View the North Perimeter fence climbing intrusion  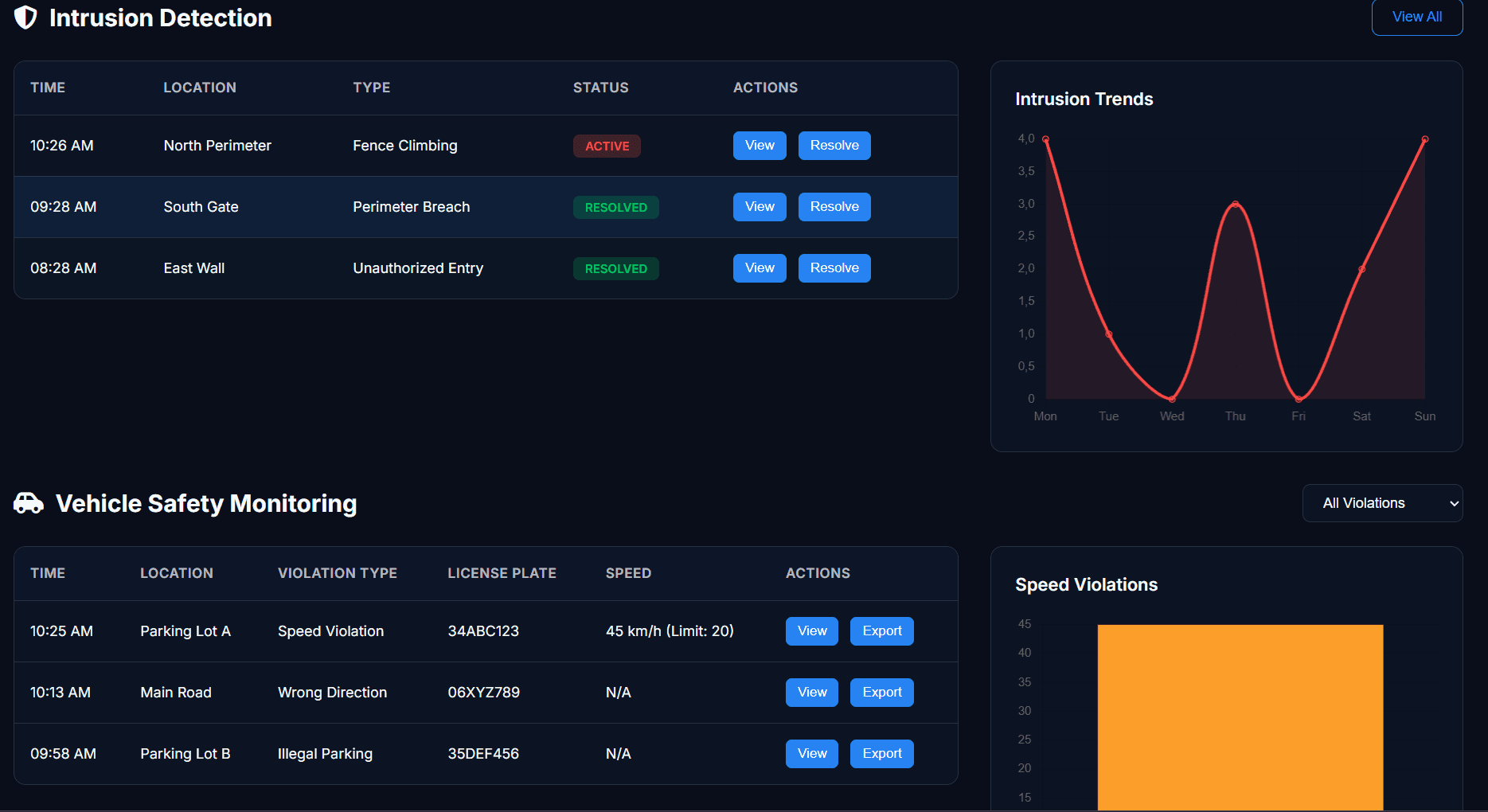point(759,146)
